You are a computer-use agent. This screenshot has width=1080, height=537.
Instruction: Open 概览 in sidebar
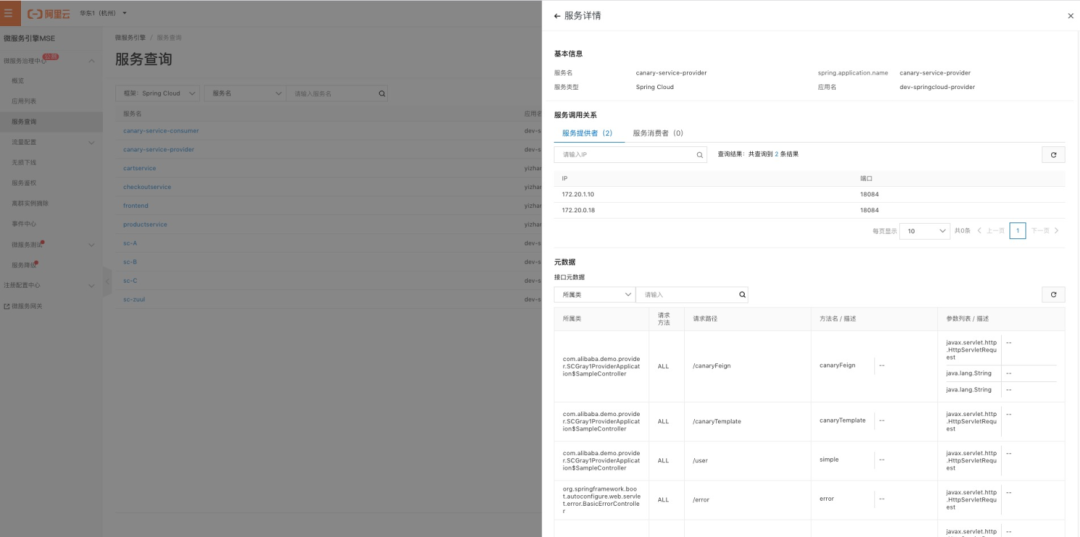click(x=18, y=81)
